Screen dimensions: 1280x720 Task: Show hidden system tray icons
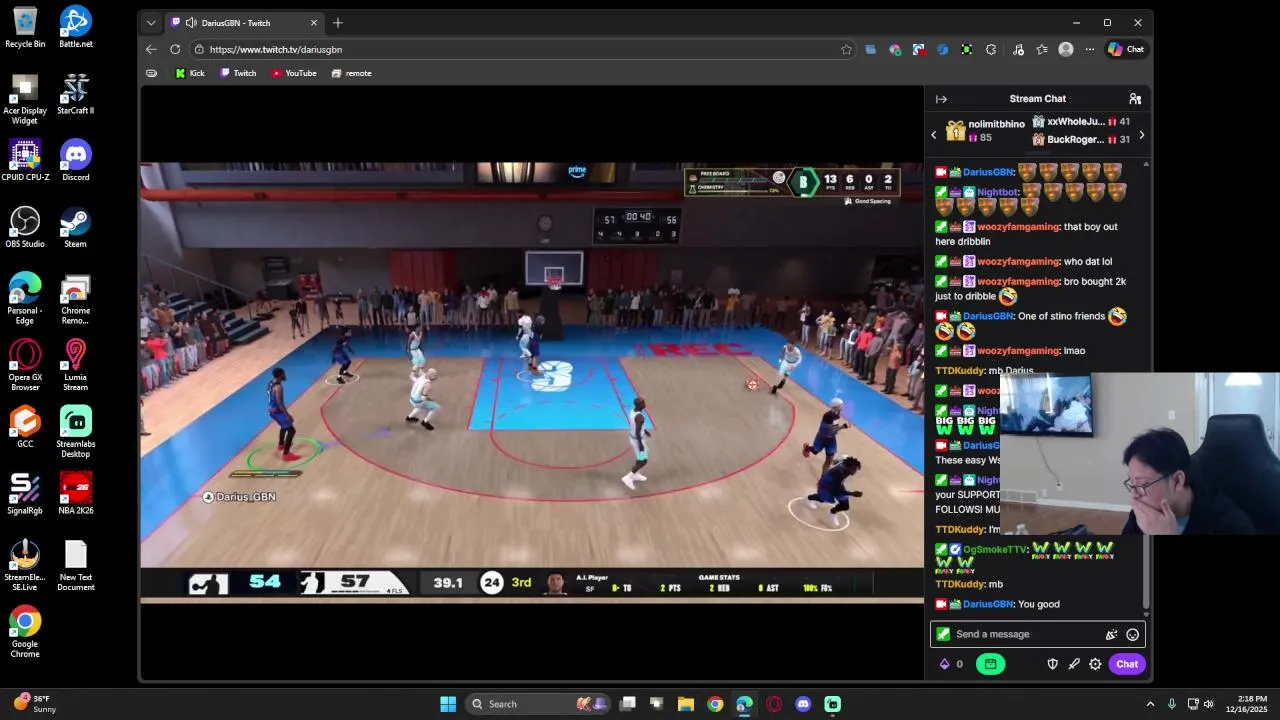[1150, 704]
